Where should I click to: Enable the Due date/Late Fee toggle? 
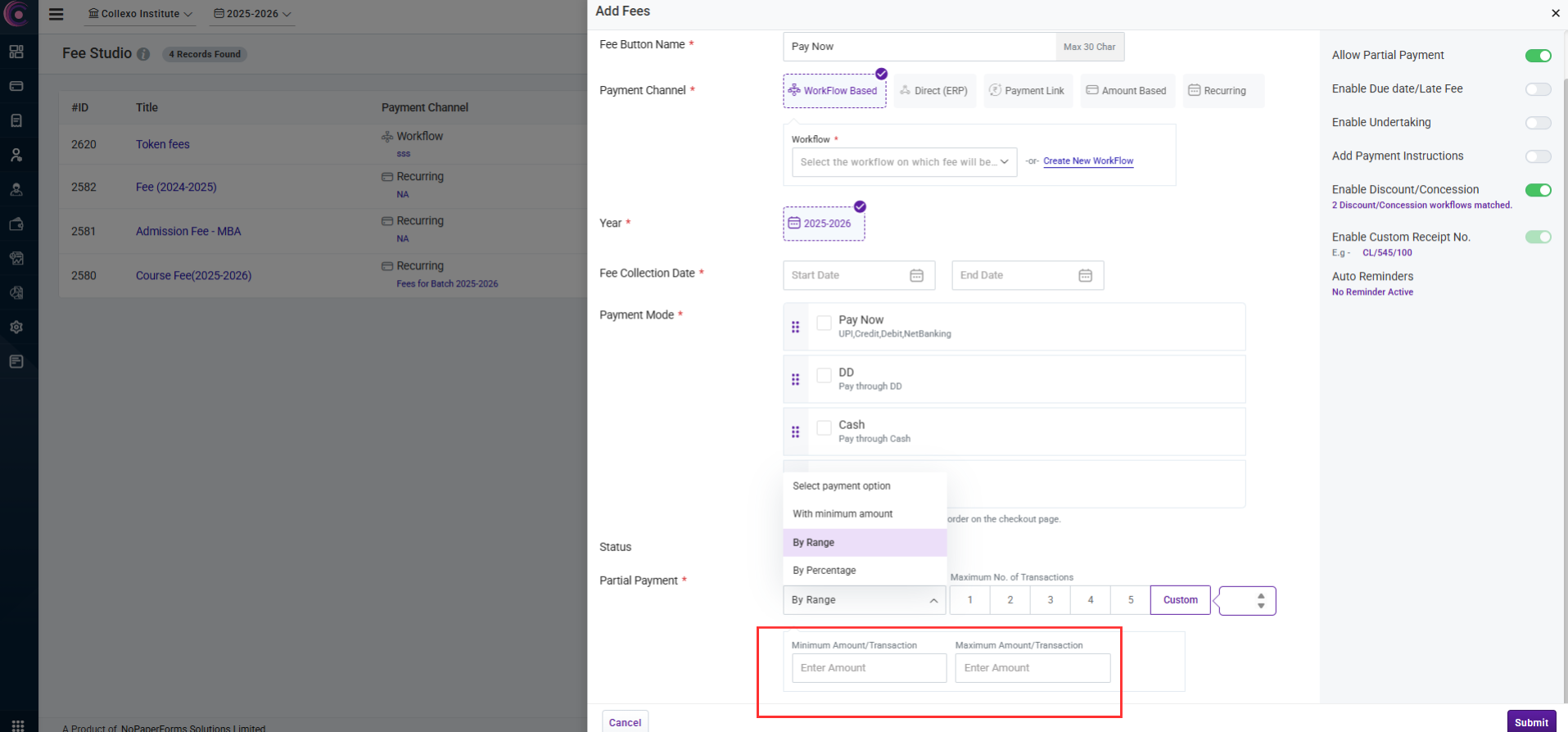[x=1538, y=89]
